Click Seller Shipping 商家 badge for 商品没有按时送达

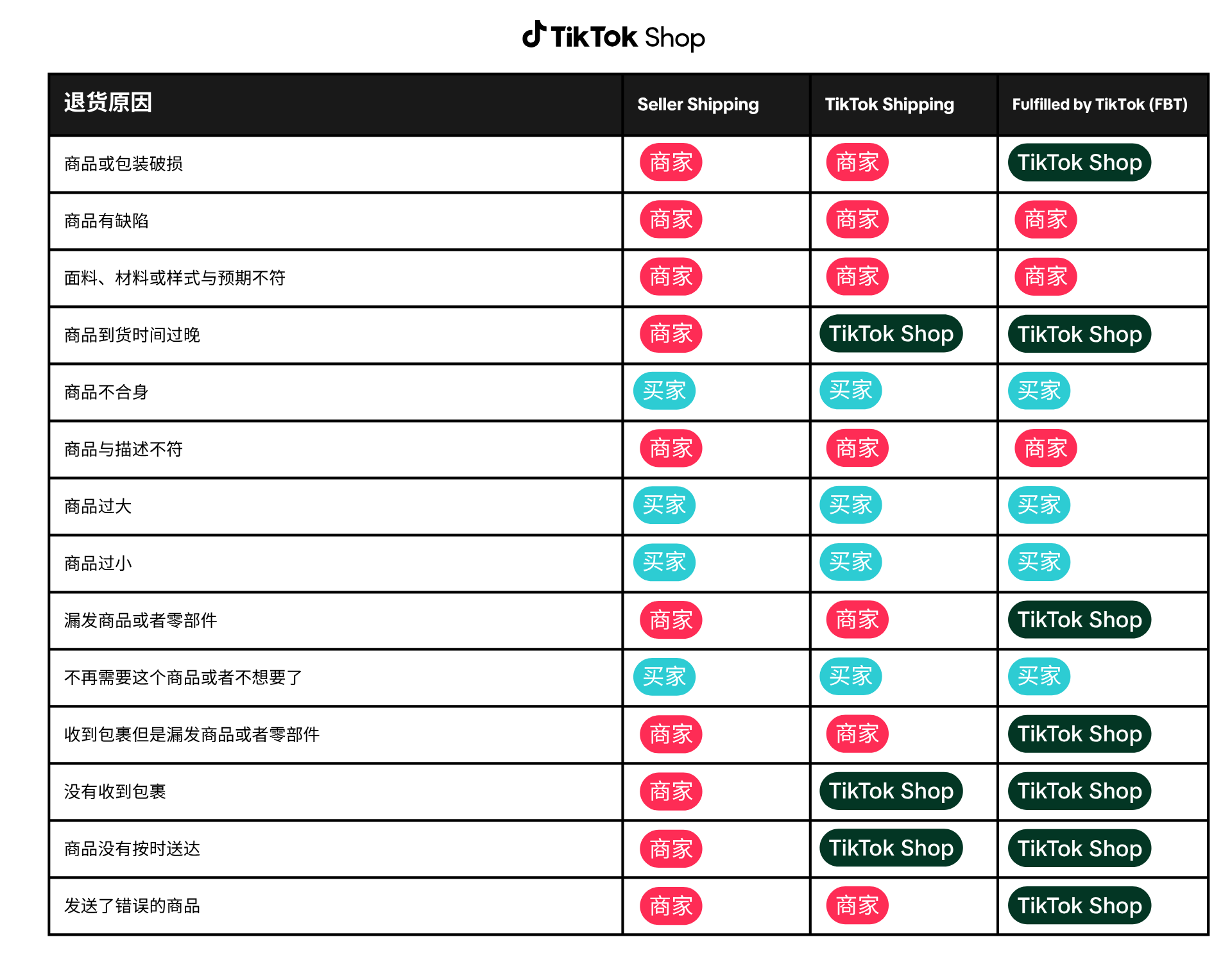pyautogui.click(x=671, y=849)
